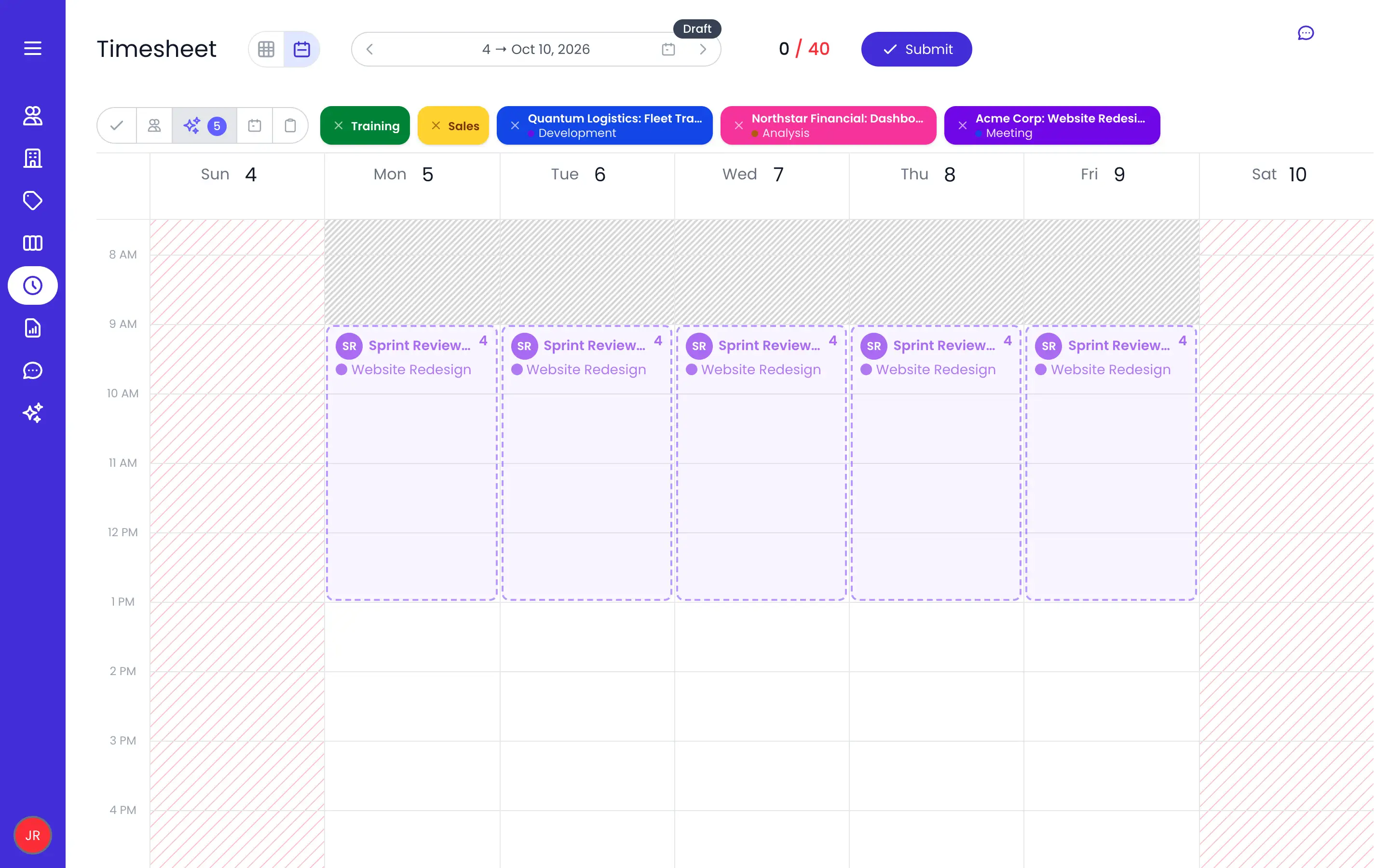
Task: Toggle the checkmark filter button
Action: click(117, 125)
